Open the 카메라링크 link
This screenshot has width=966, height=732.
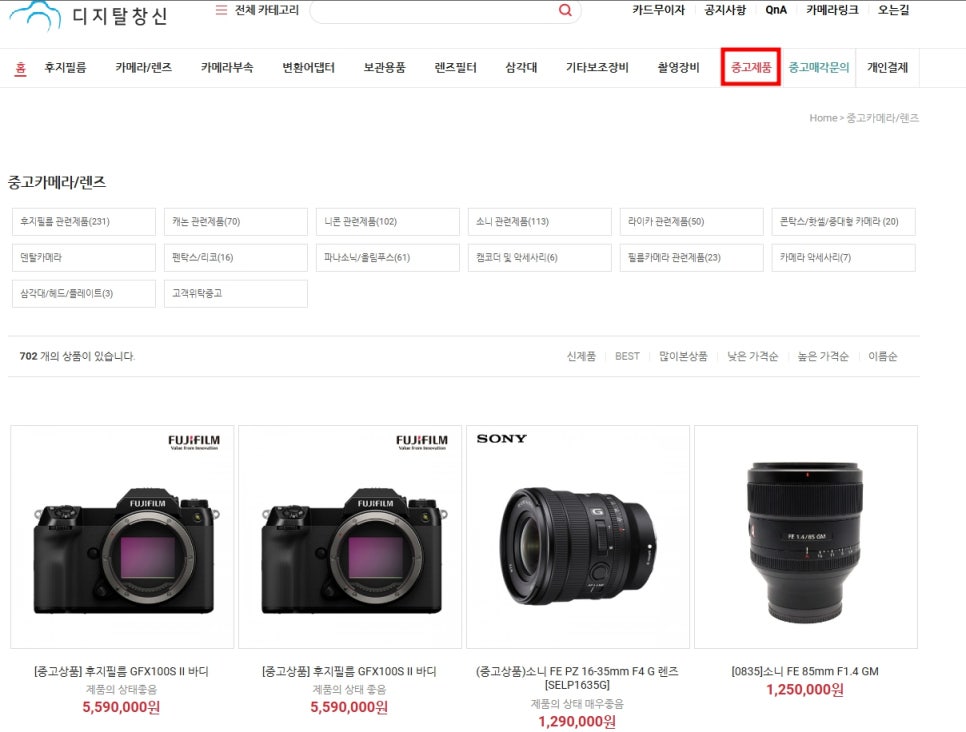click(x=832, y=10)
